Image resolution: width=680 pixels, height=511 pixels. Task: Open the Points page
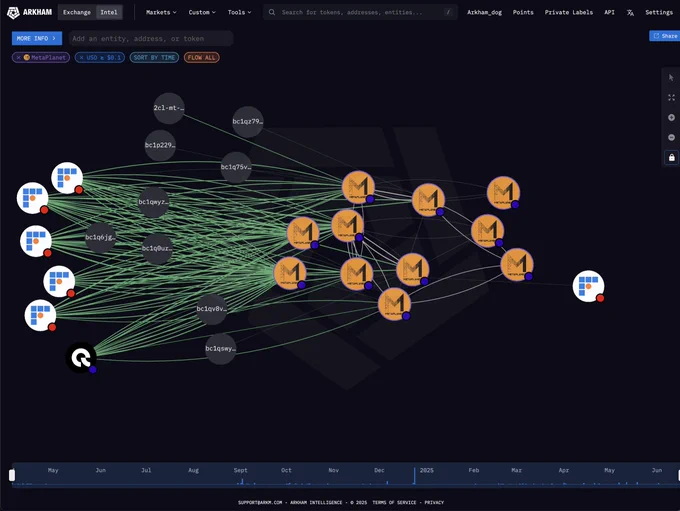point(523,12)
